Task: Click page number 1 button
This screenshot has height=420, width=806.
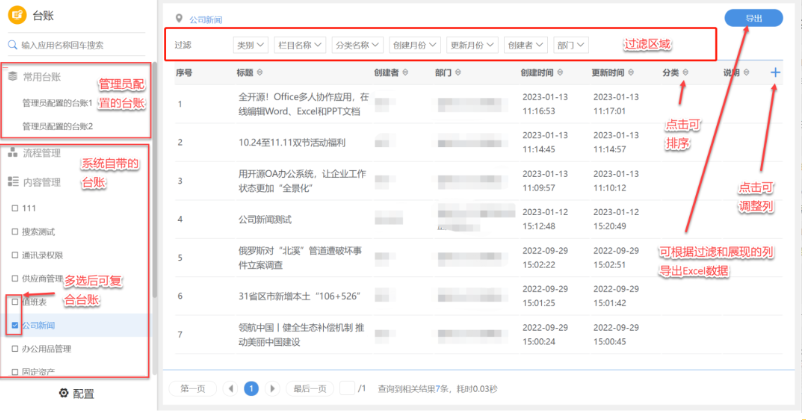Action: 251,389
